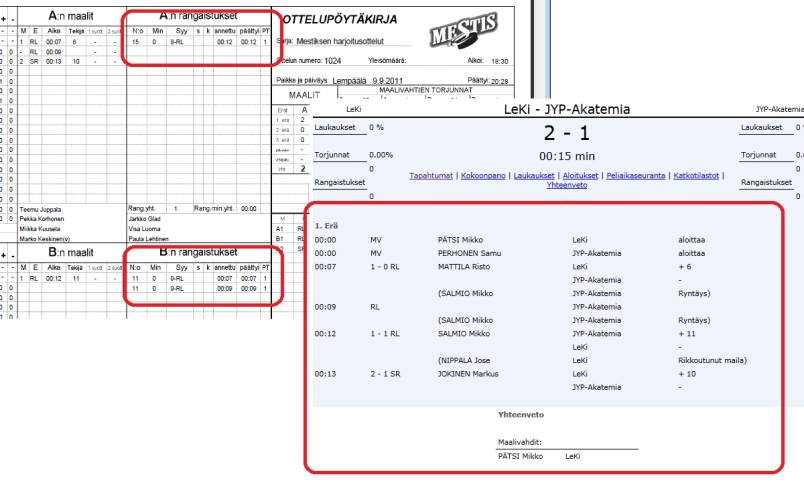Click Pekka Korhonen in the scoresheet

tap(42, 219)
